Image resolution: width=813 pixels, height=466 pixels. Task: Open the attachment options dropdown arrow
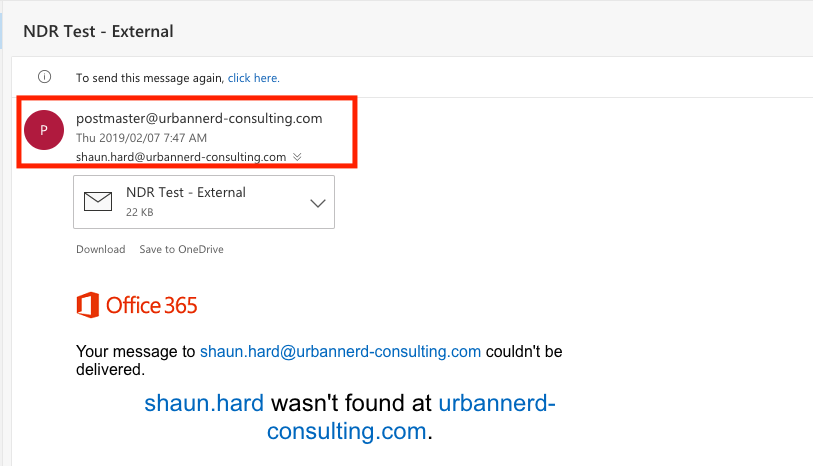tap(318, 203)
